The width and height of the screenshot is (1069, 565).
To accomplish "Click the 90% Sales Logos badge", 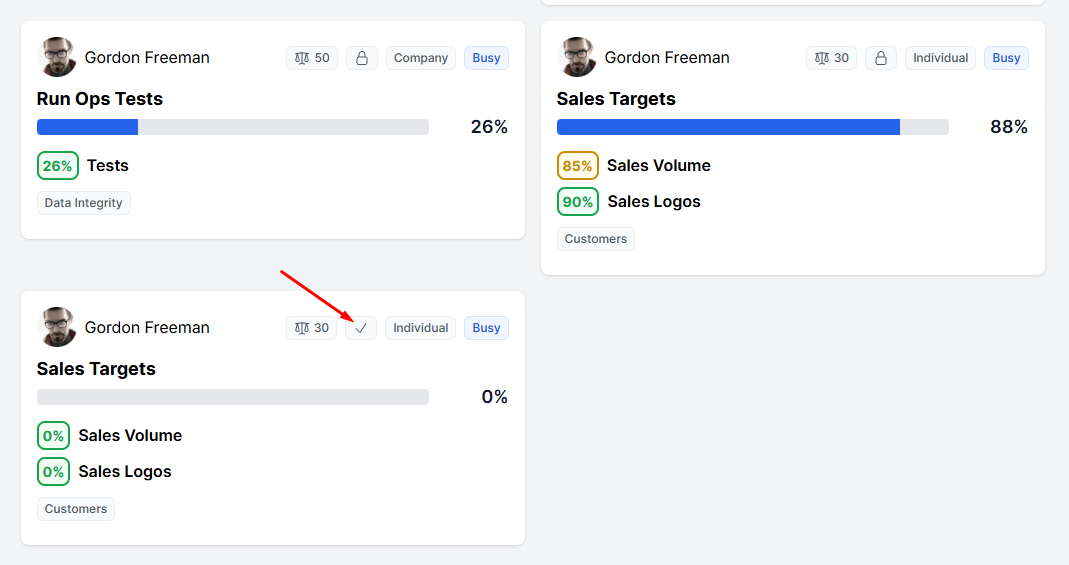I will [x=578, y=202].
